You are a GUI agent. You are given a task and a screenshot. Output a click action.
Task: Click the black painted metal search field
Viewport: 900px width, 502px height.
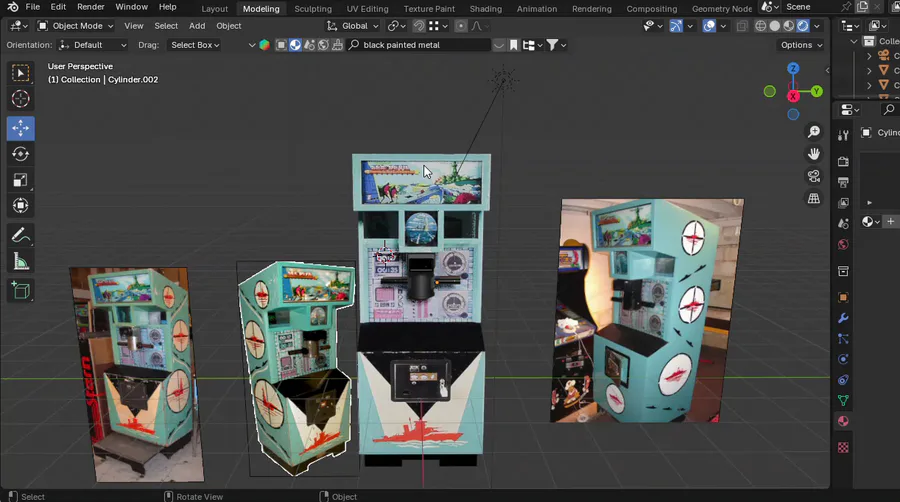[419, 45]
